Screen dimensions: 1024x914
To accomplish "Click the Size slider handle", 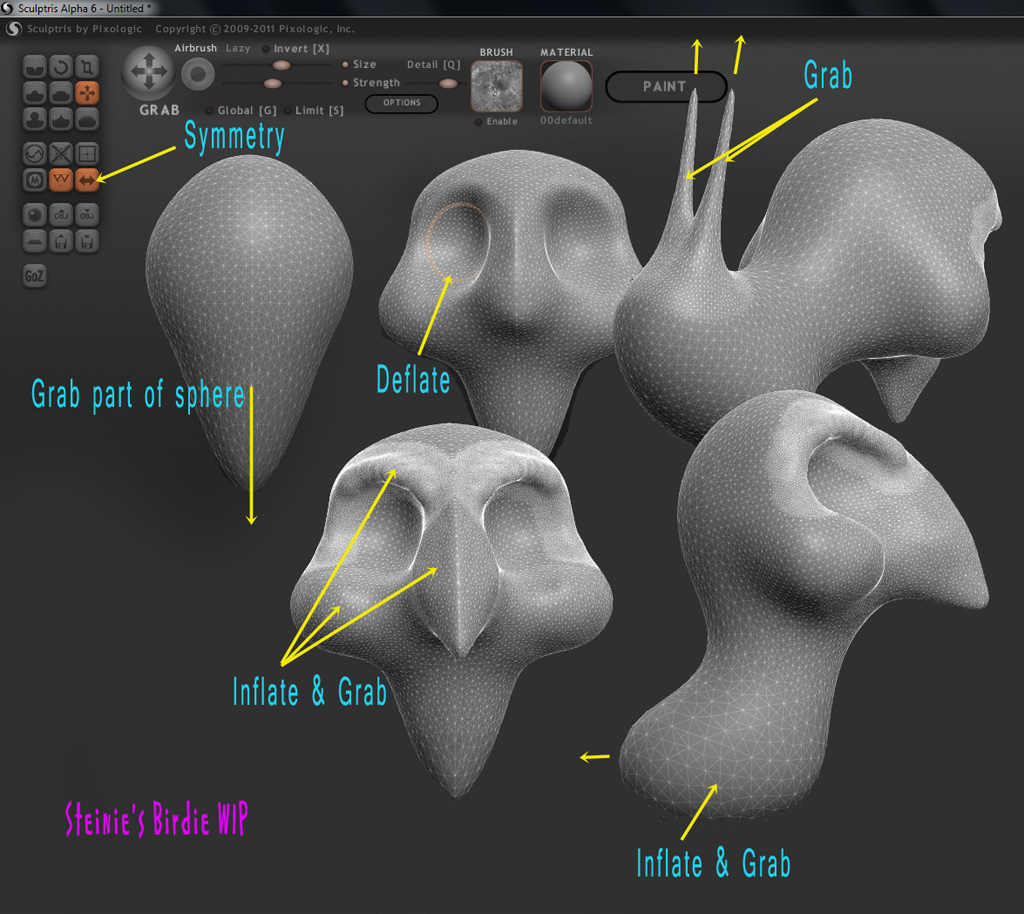I will coord(281,65).
